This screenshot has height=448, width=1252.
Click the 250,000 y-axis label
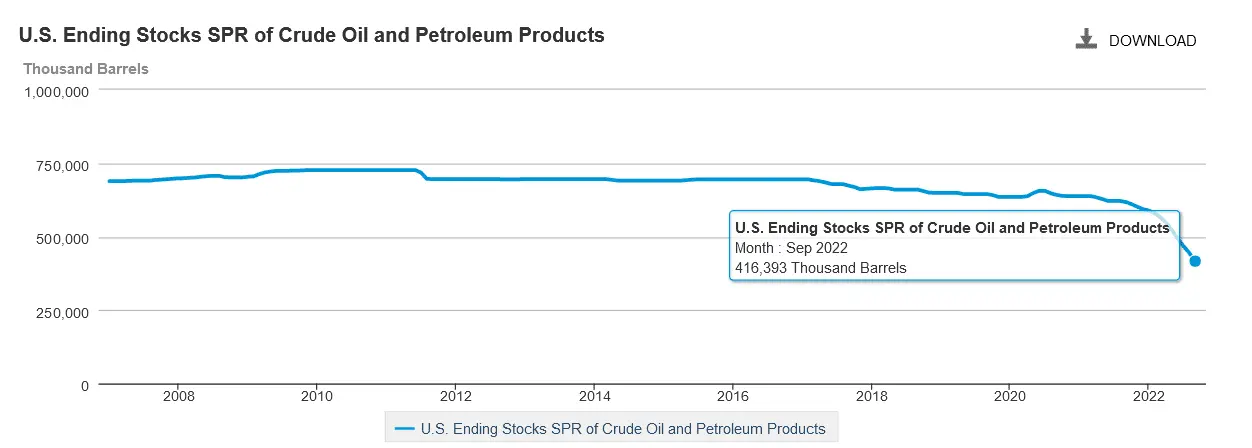63,312
